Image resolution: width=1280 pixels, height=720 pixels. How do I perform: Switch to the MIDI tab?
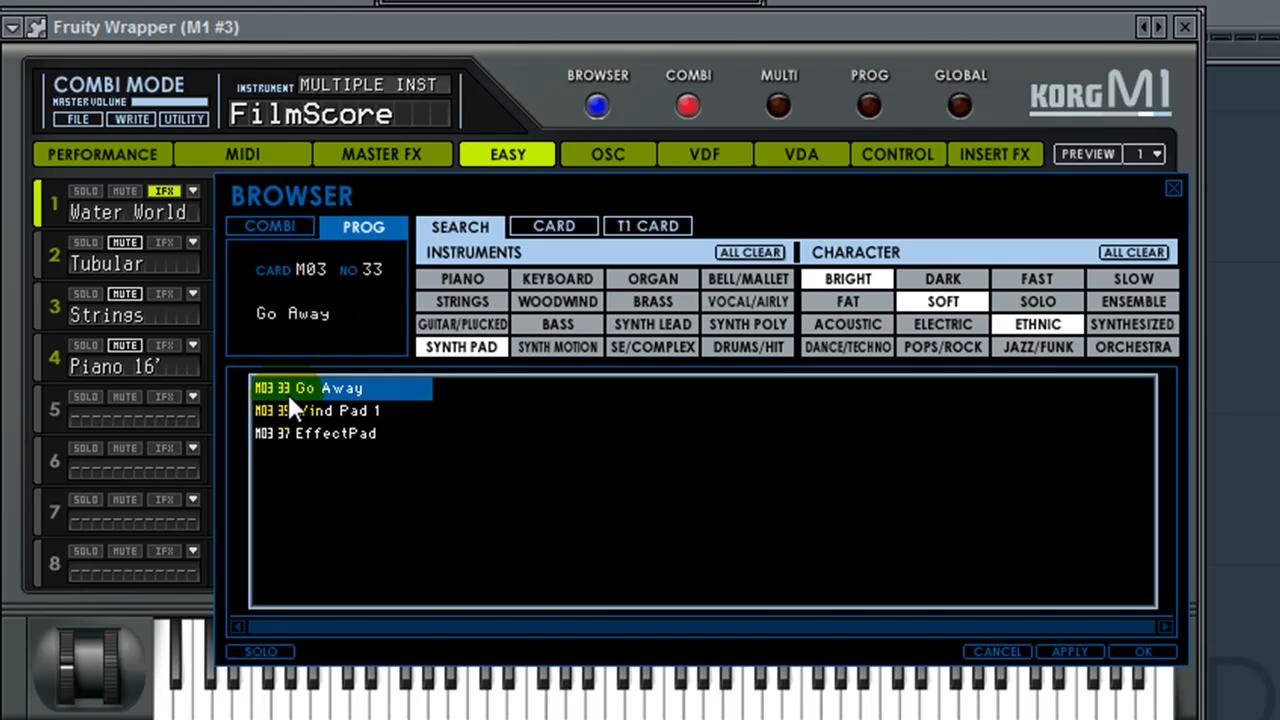[243, 154]
